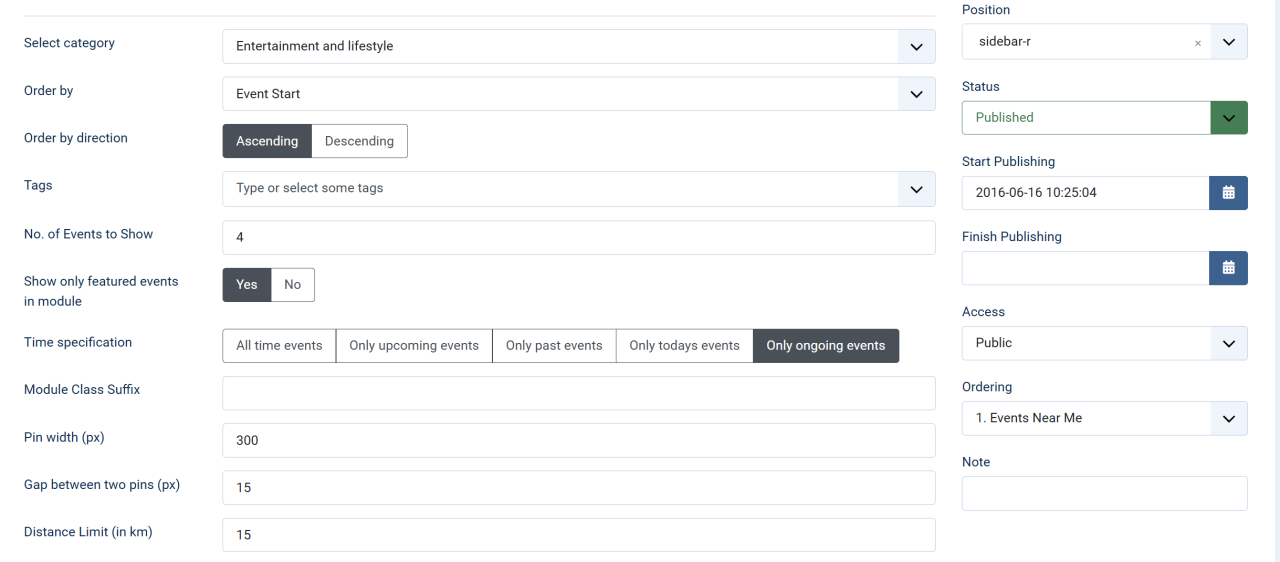Select All time events option
The width and height of the screenshot is (1280, 562).
pyautogui.click(x=279, y=346)
